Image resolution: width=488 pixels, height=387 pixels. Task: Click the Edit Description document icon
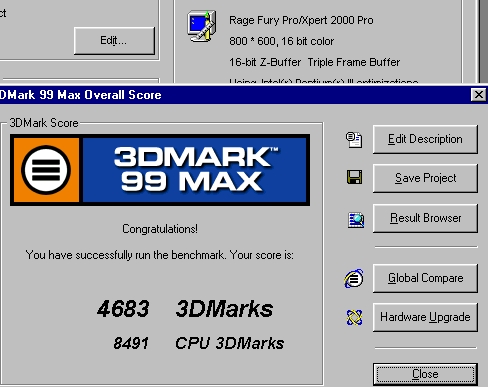tap(354, 140)
